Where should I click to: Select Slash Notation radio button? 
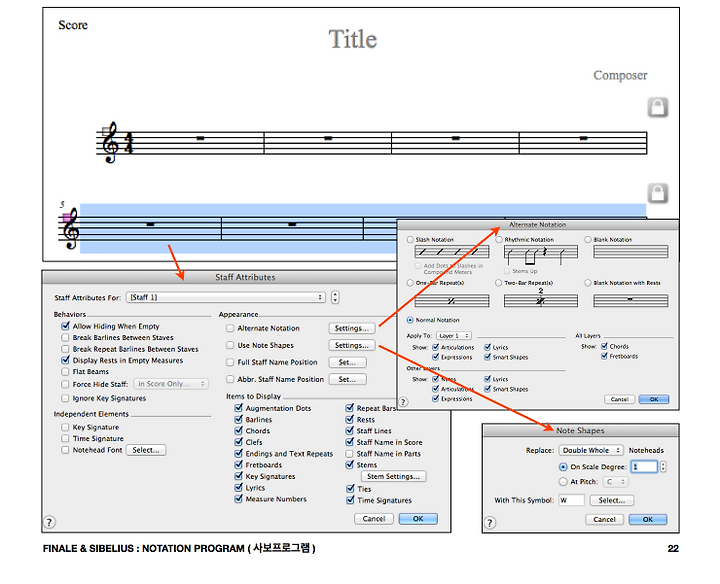410,240
